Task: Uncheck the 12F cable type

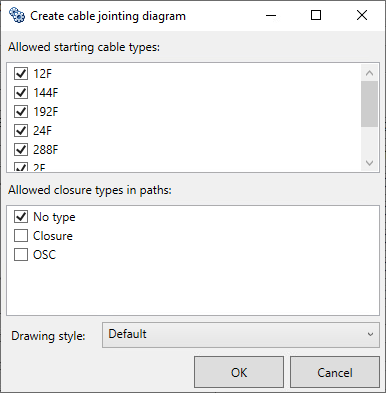Action: (21, 73)
